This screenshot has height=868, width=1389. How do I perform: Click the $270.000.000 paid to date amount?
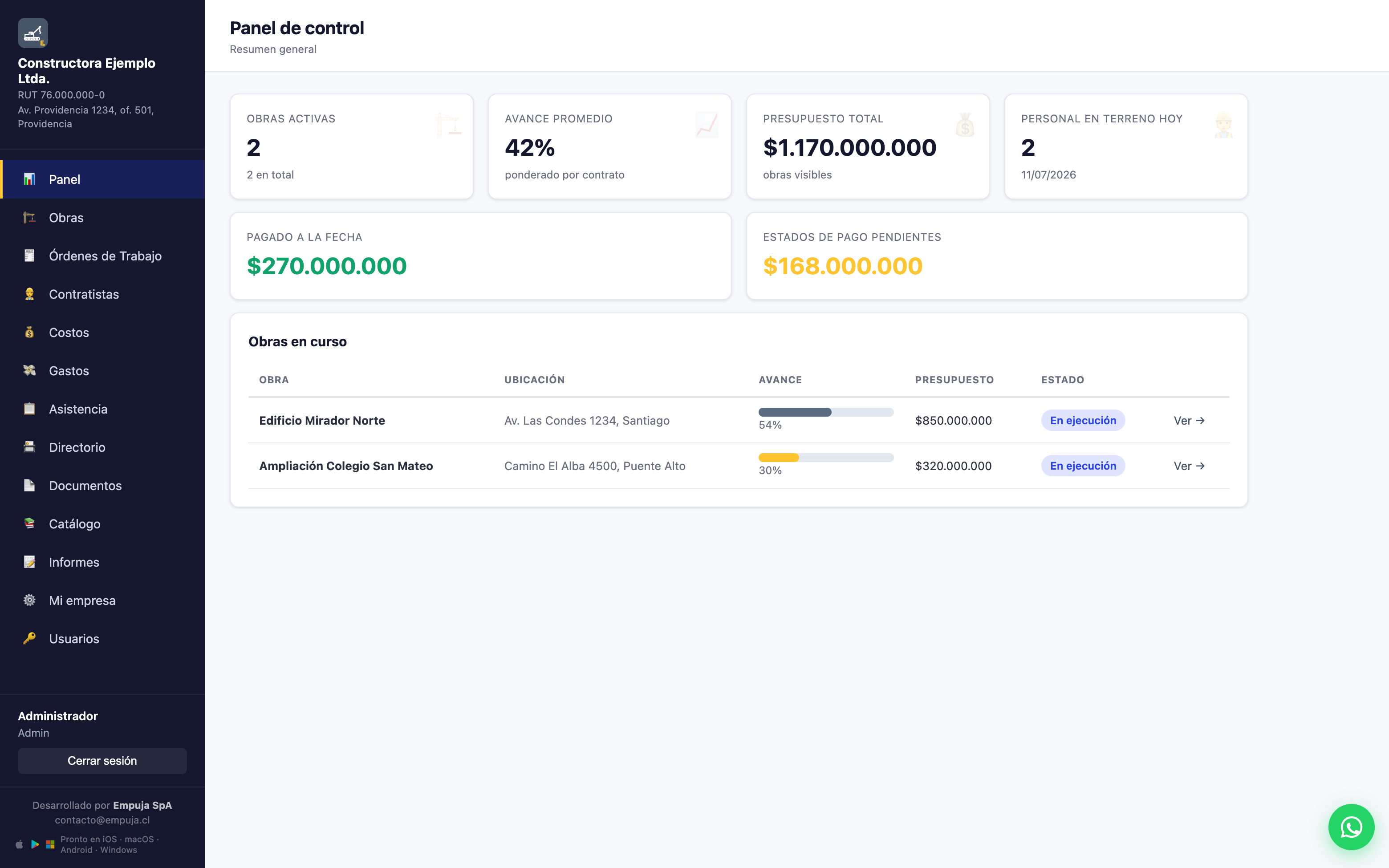click(327, 266)
